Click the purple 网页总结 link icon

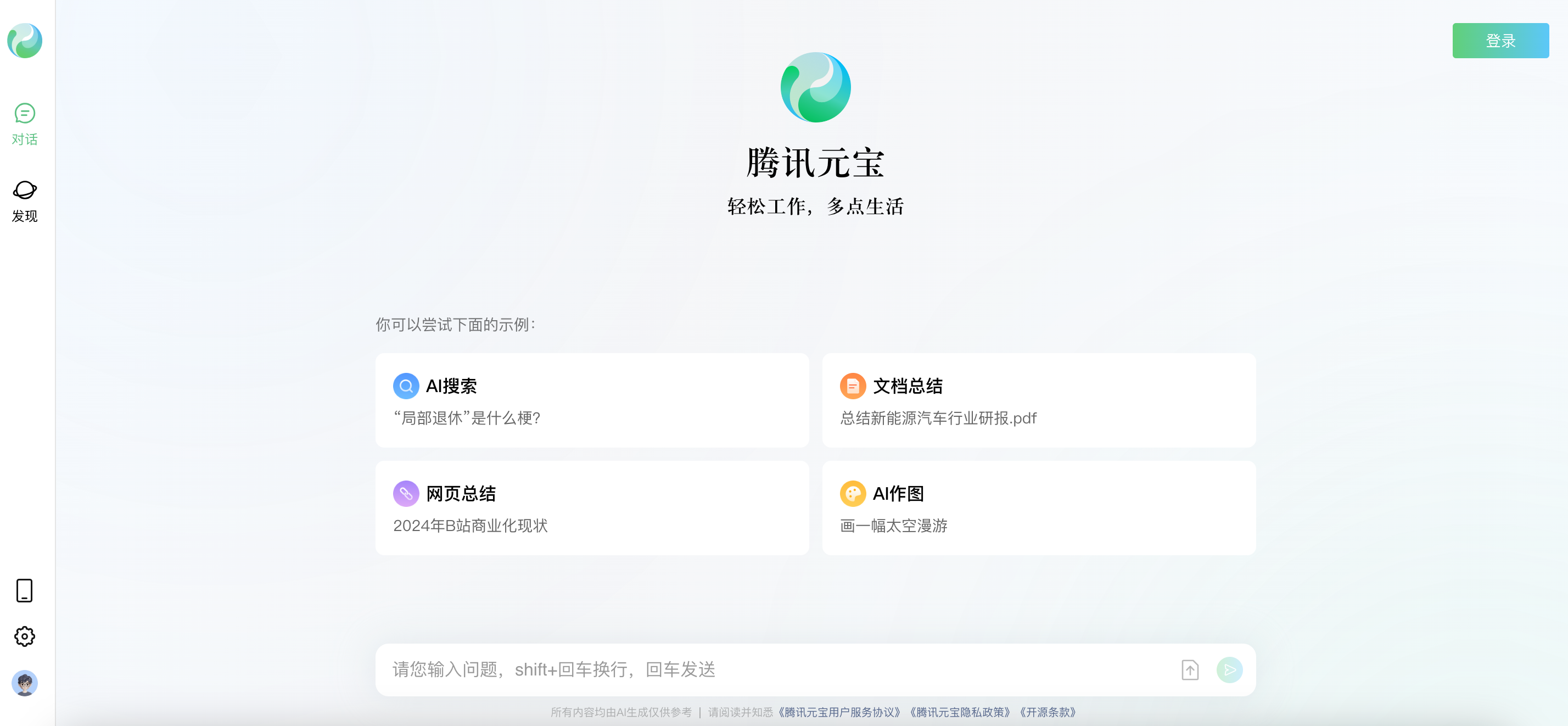(406, 493)
